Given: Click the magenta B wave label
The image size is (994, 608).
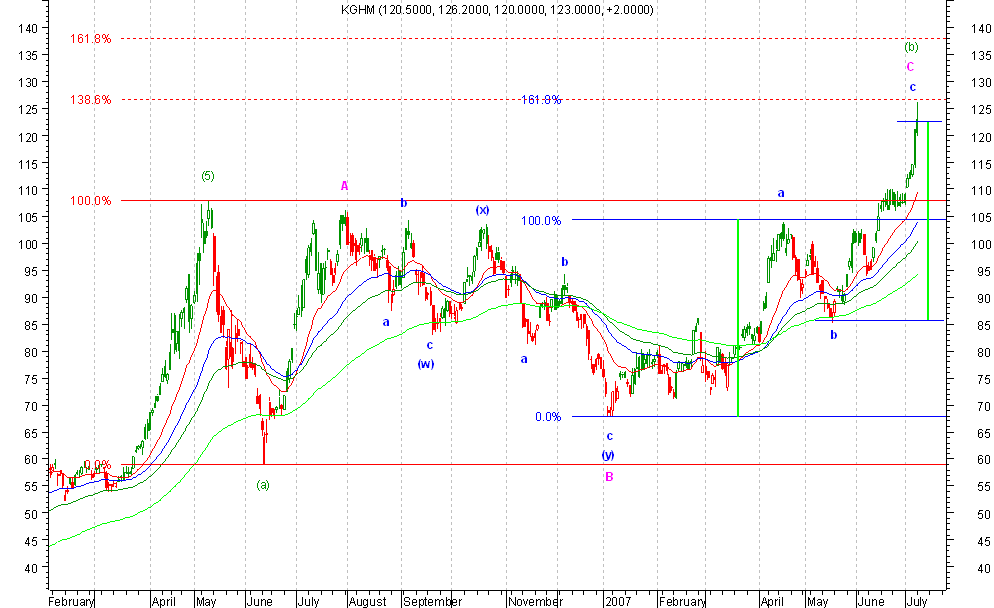Looking at the screenshot, I should pos(608,477).
